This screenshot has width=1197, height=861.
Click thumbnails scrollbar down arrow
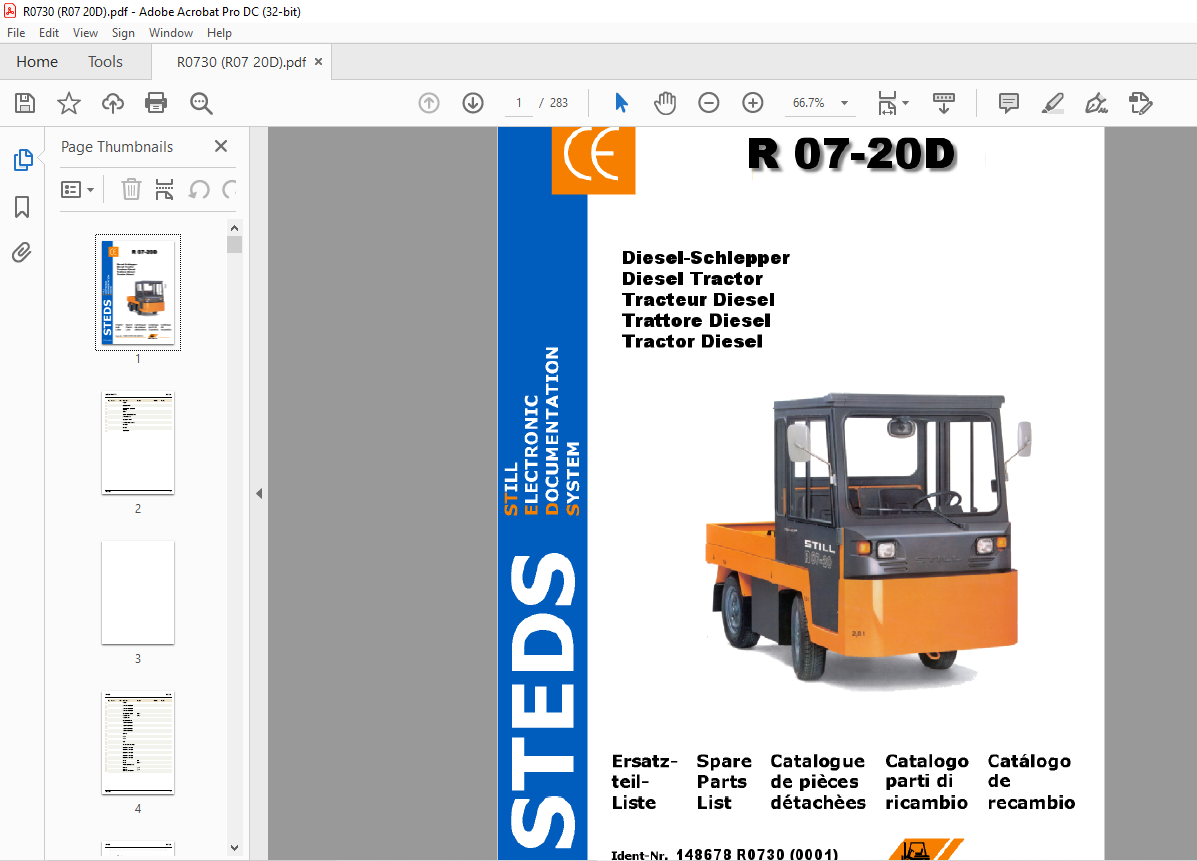coord(234,848)
